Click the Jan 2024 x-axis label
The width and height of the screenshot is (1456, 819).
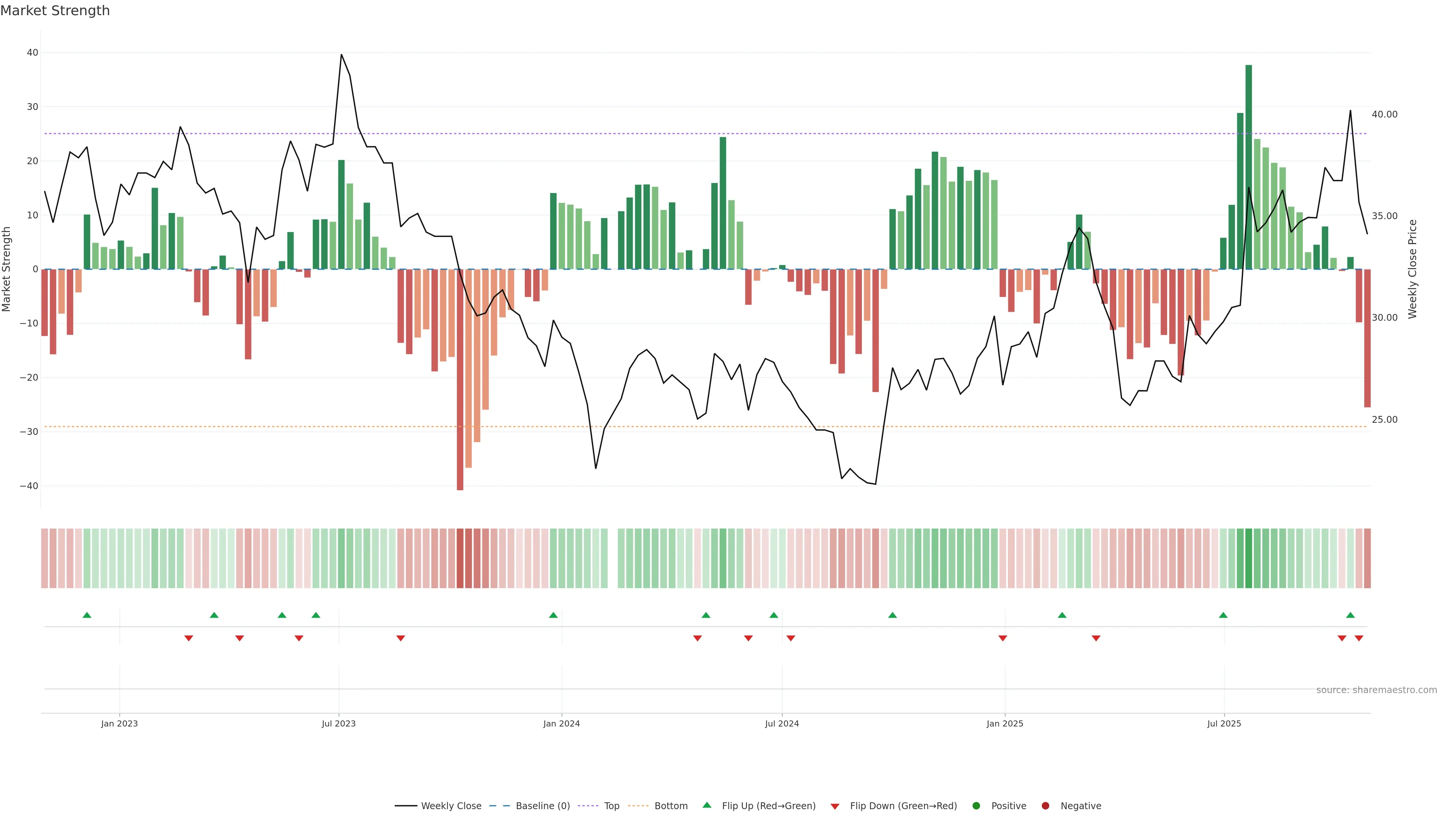561,723
